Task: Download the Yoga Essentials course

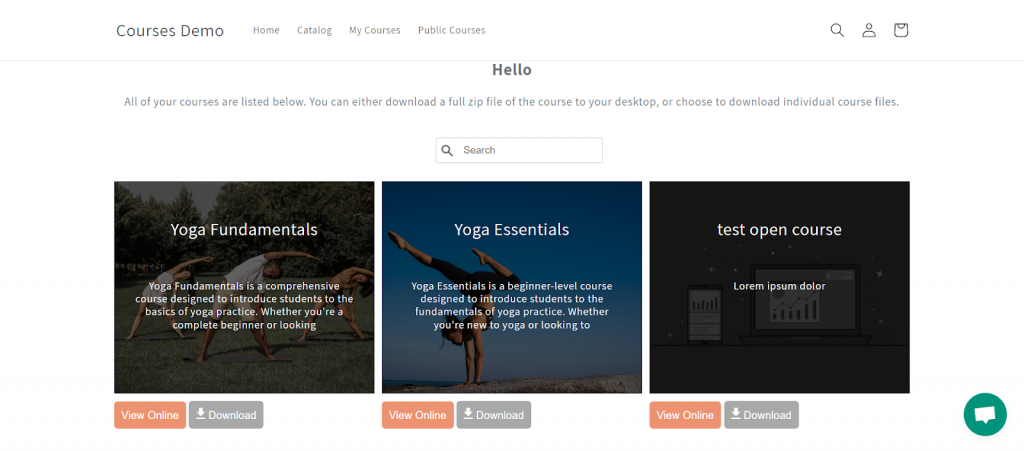Action: pos(494,415)
